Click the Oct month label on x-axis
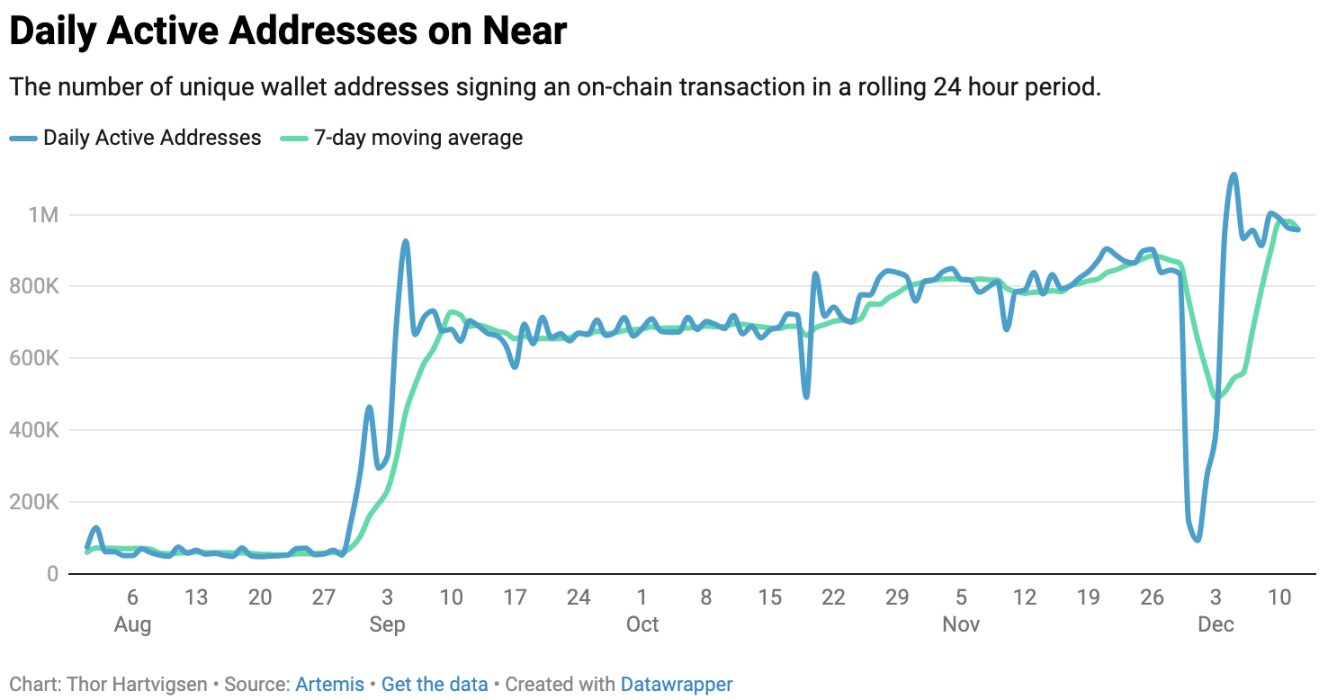Screen dimensions: 1328x700 (642, 625)
